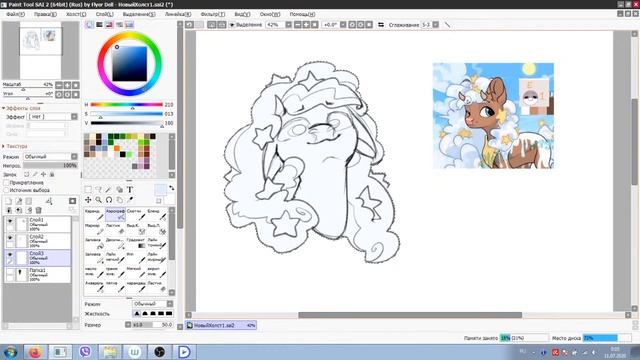
Task: Enable the Источник выбора checkbox
Action: (6, 190)
